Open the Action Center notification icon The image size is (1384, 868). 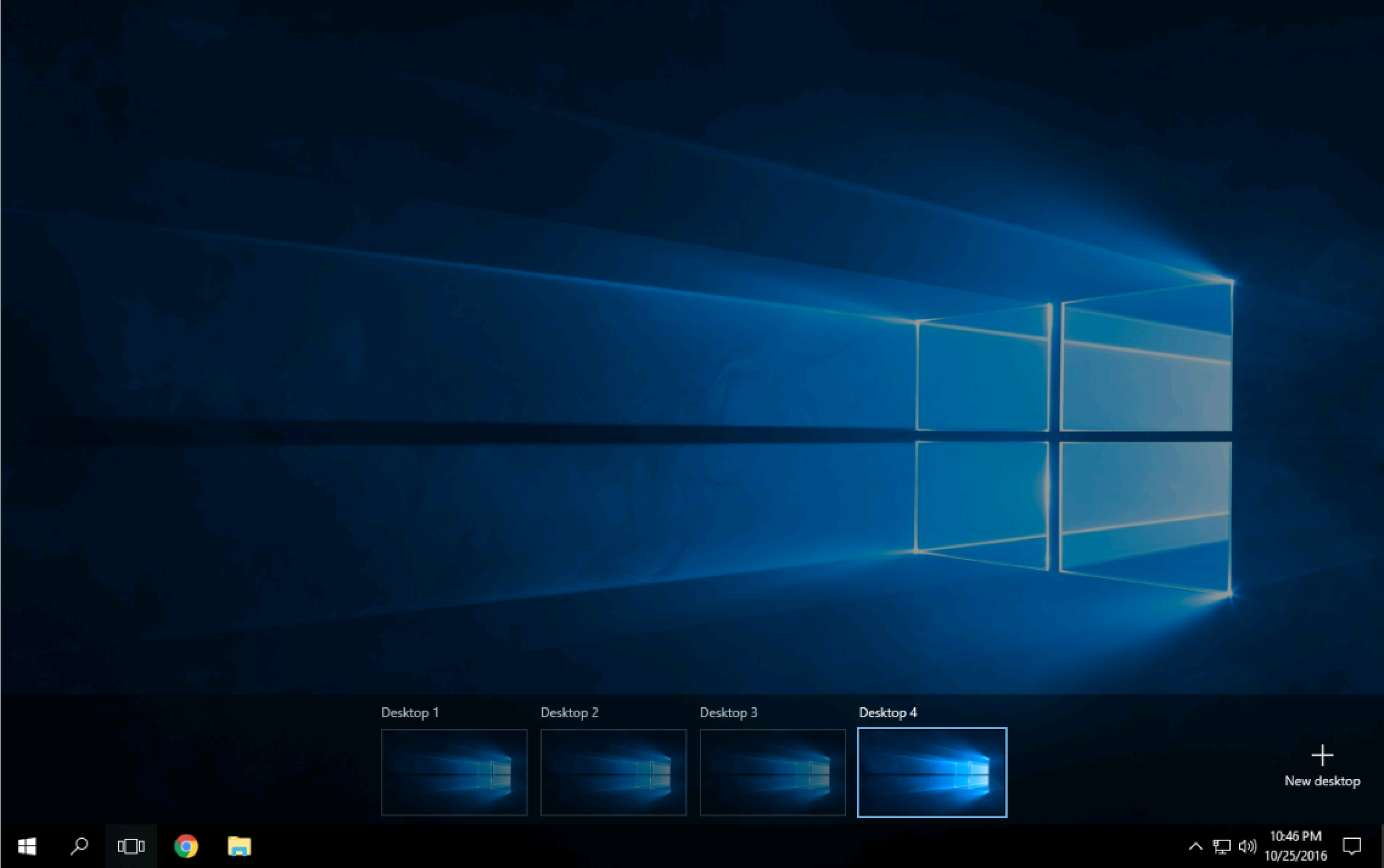click(x=1352, y=846)
